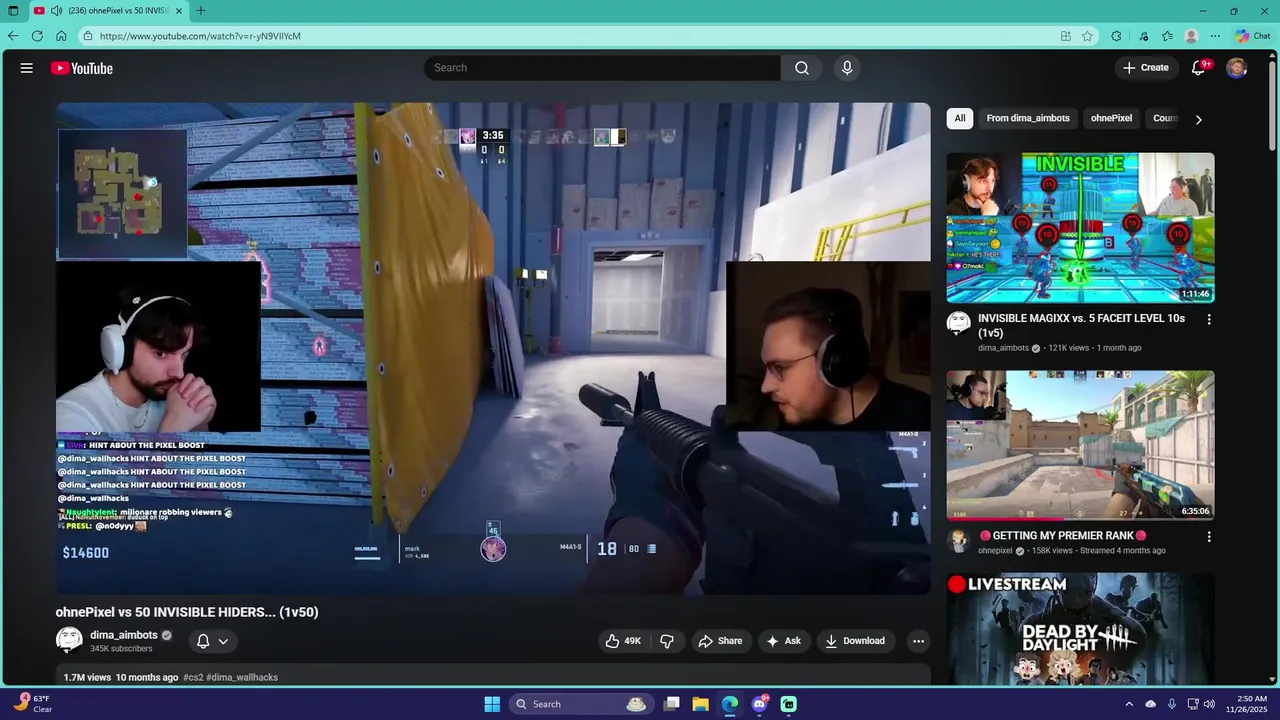The image size is (1280, 720).
Task: Start voice search with the microphone icon
Action: pos(847,68)
